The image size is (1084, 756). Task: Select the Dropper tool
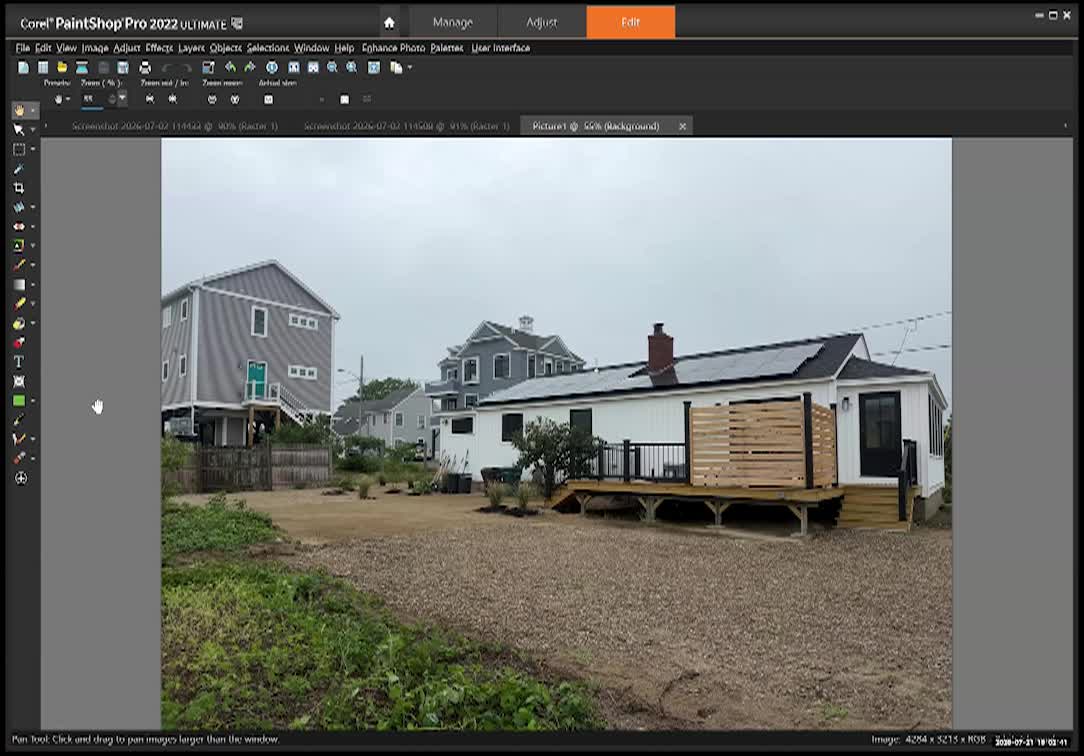point(19,169)
